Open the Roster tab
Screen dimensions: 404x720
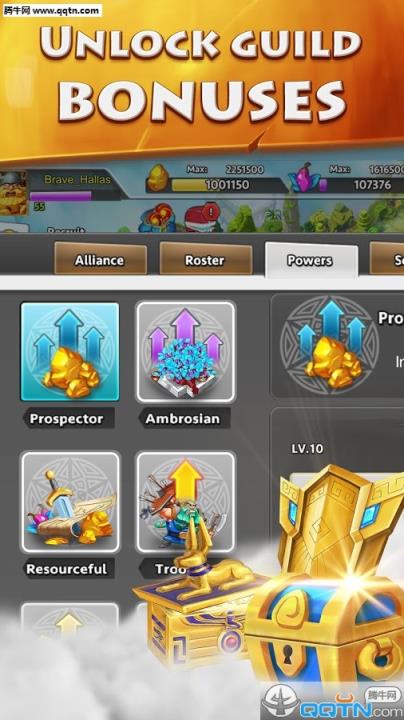pyautogui.click(x=205, y=260)
